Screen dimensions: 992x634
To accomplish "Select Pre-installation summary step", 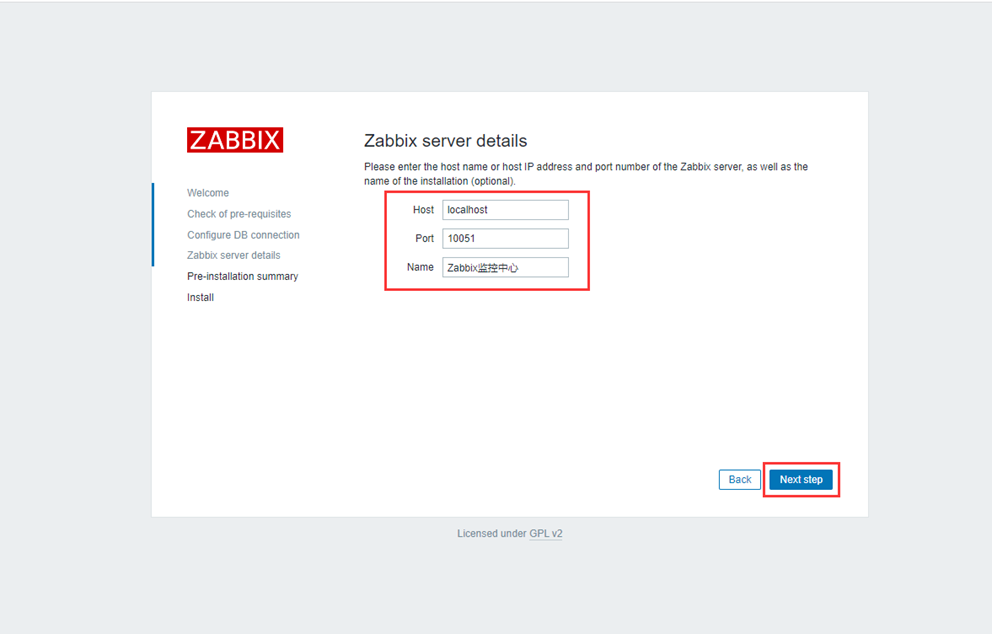I will click(242, 277).
